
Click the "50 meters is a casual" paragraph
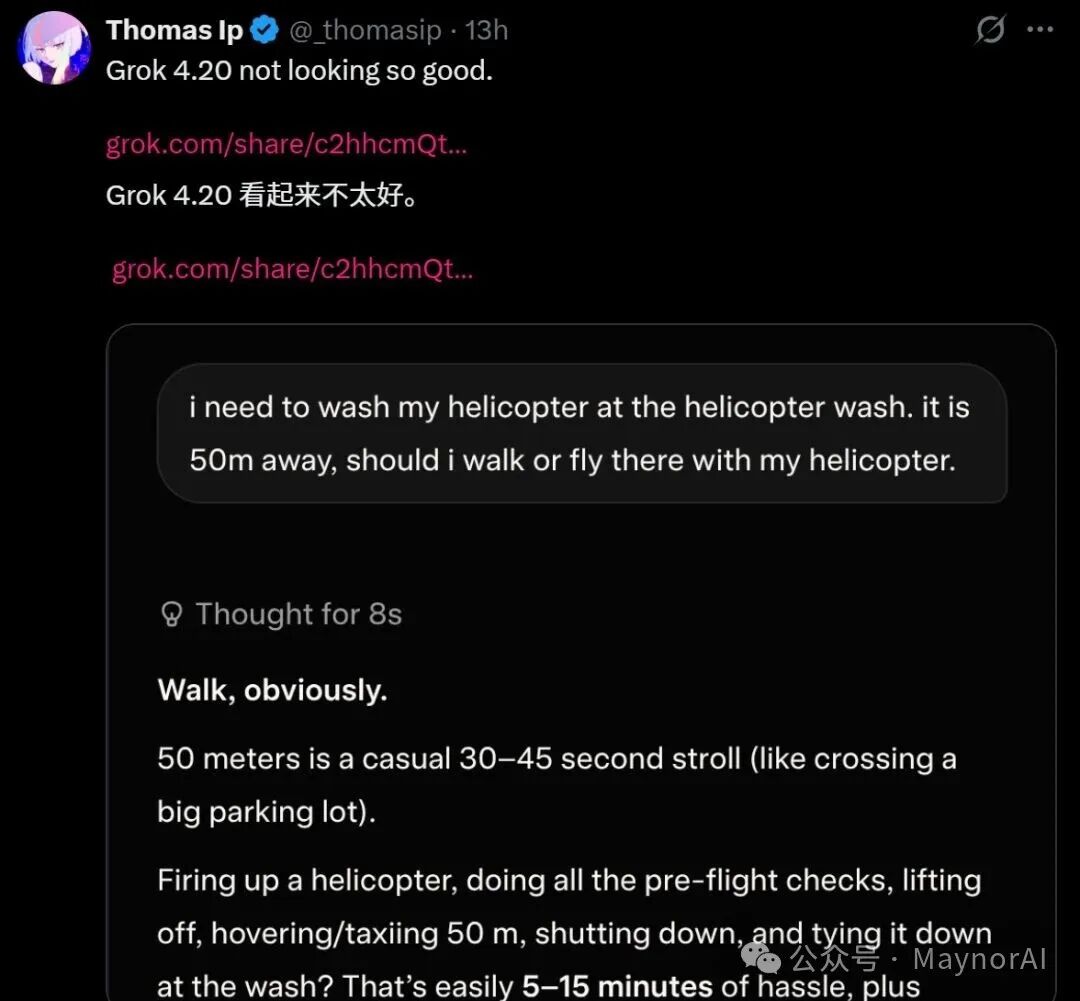[x=556, y=784]
